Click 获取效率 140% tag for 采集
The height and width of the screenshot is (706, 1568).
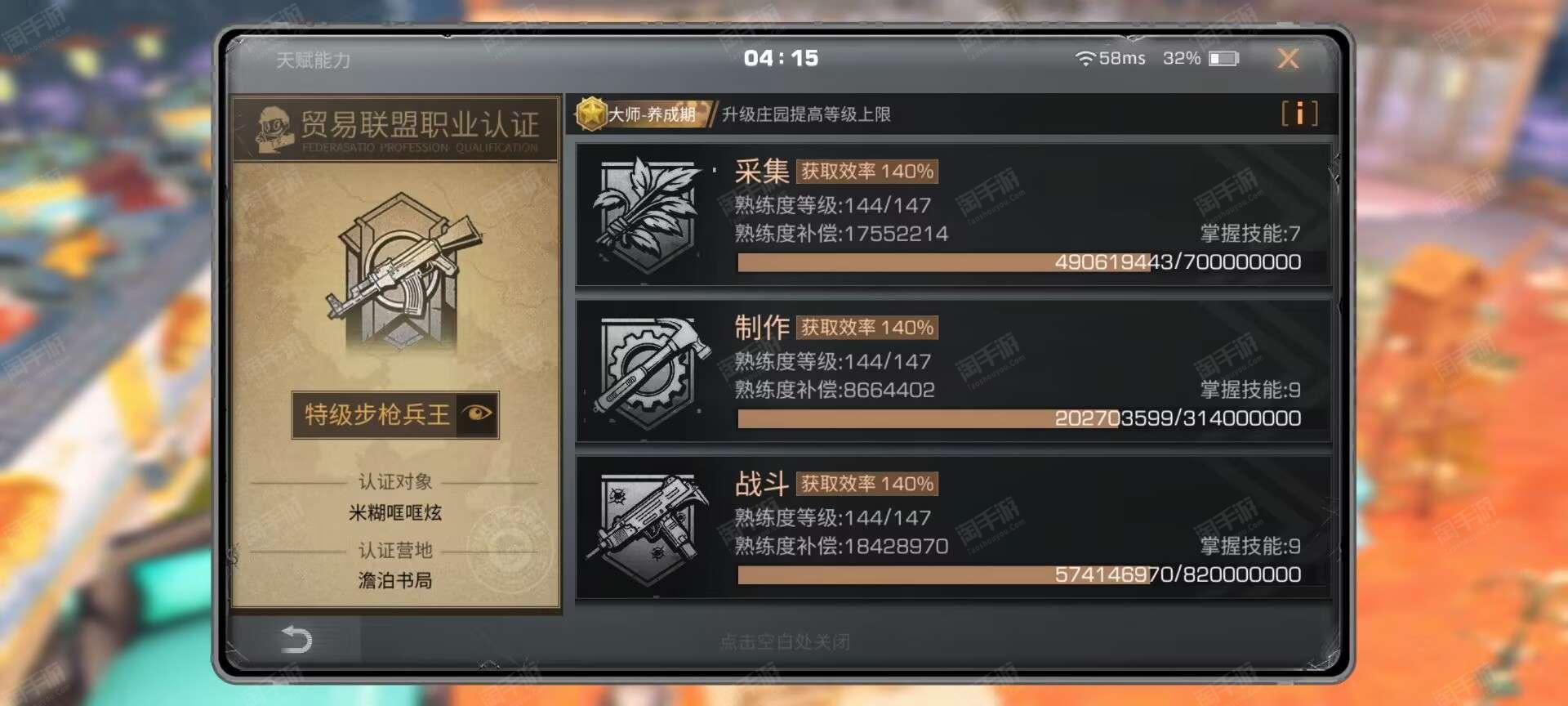(867, 171)
